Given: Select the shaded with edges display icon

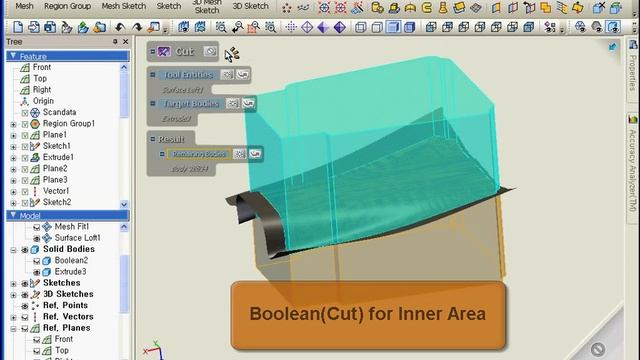Looking at the screenshot, I should point(409,27).
